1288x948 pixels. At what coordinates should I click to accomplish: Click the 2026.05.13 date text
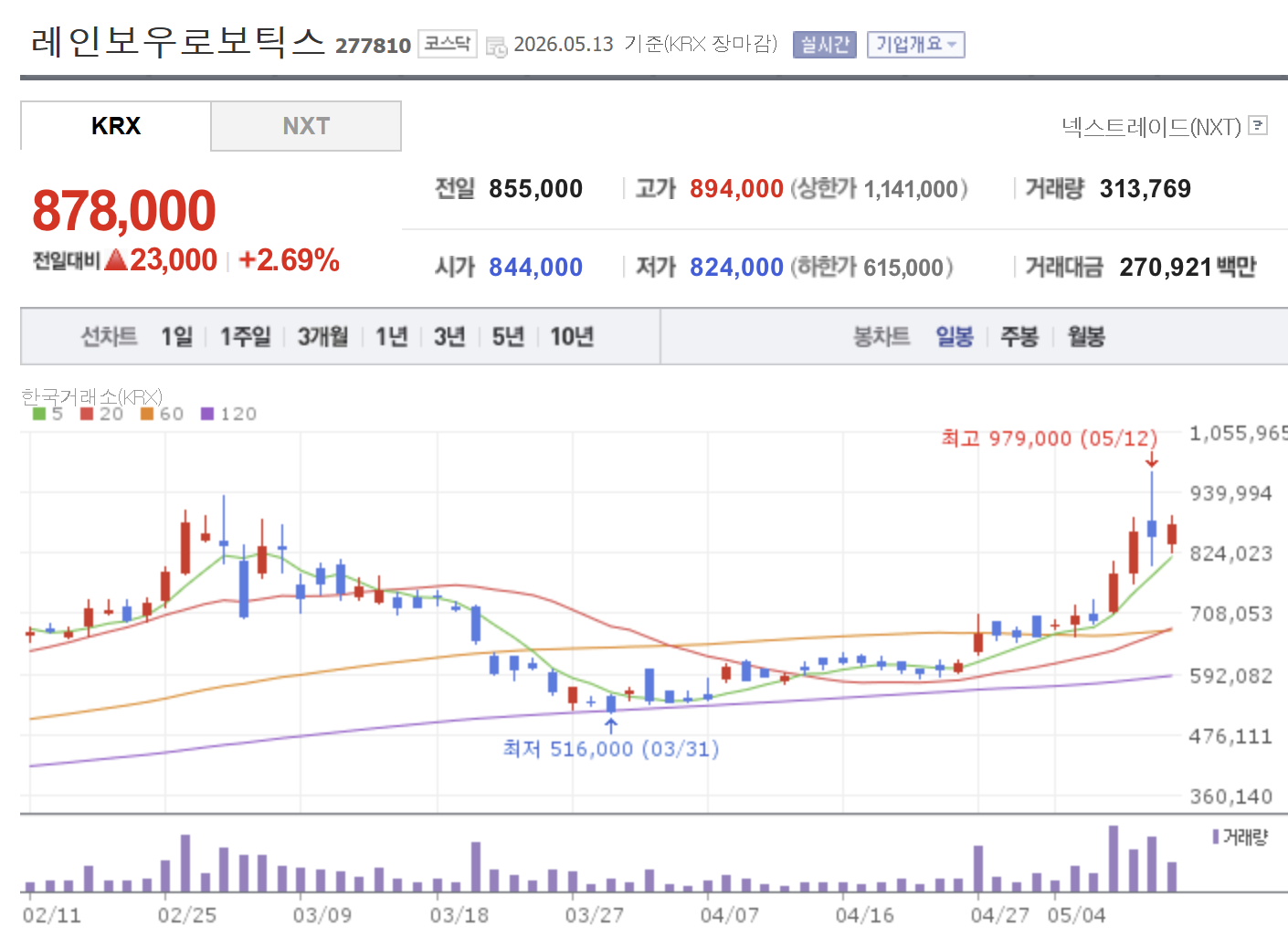pos(564,45)
